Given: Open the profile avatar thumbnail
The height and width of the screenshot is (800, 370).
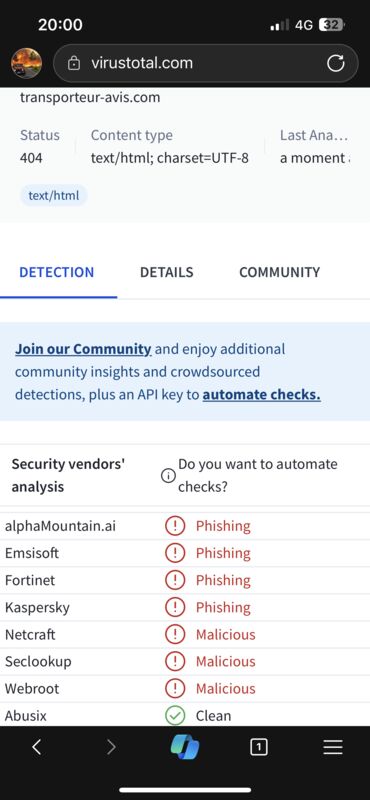Looking at the screenshot, I should coord(27,63).
